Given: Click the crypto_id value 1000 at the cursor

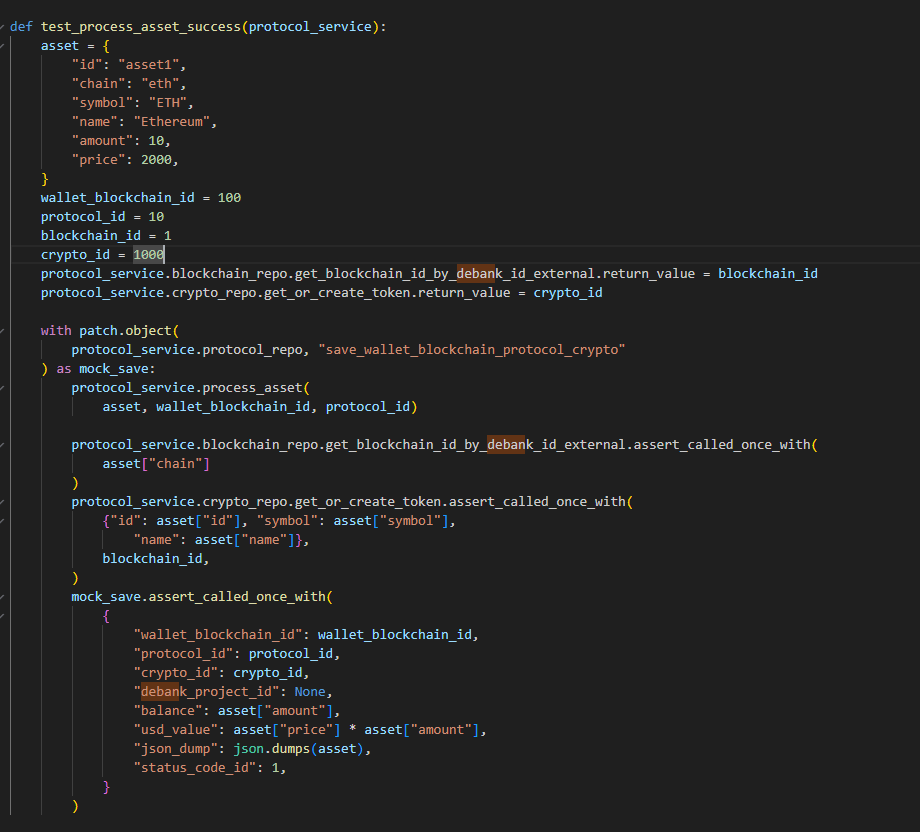Looking at the screenshot, I should (148, 254).
